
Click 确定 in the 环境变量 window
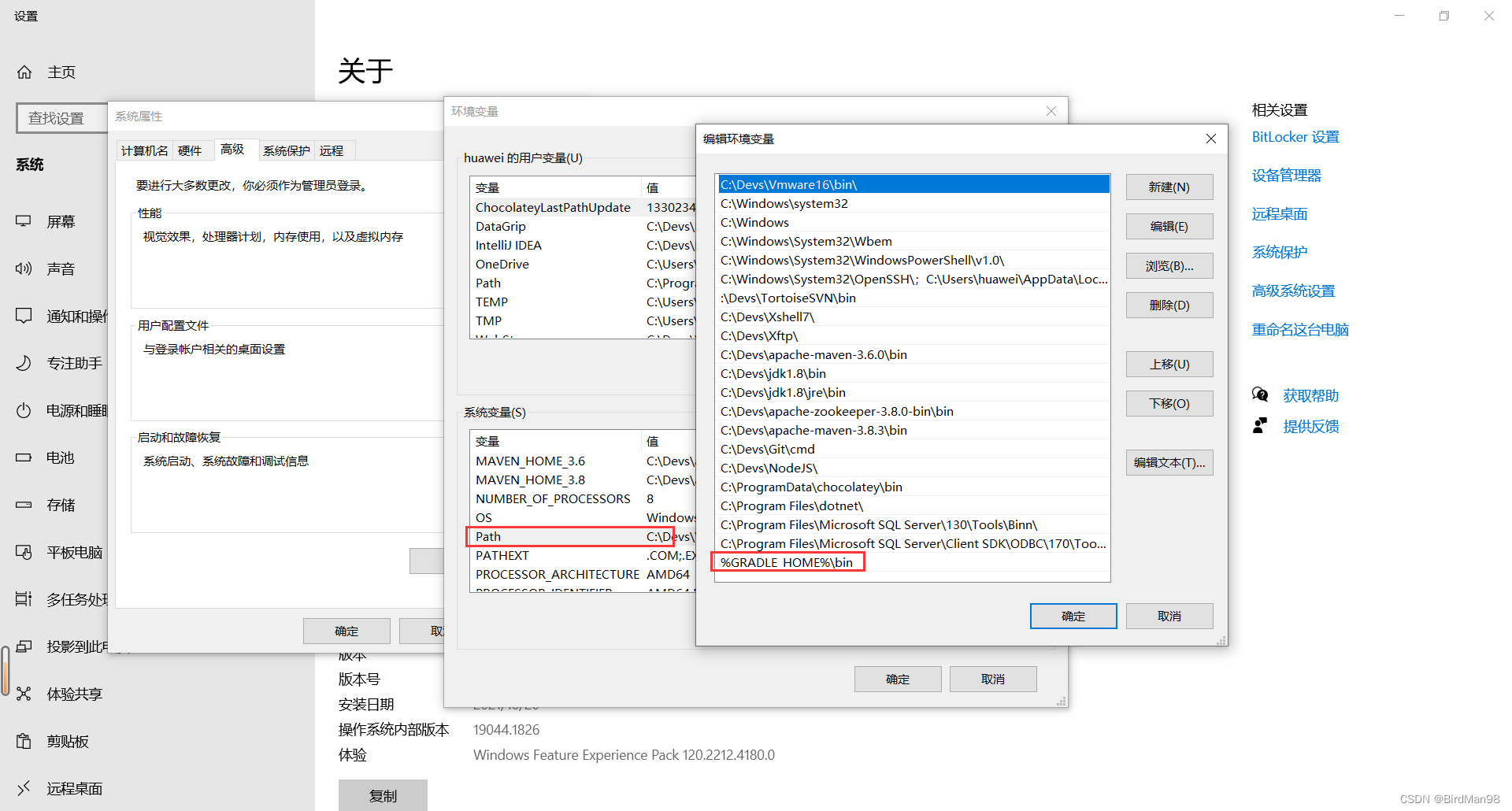click(898, 679)
